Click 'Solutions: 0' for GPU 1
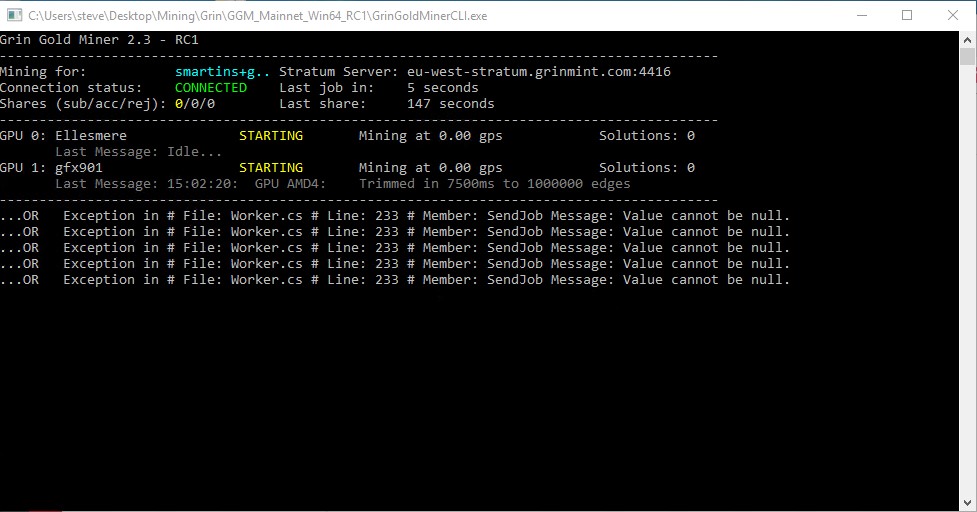 point(647,168)
